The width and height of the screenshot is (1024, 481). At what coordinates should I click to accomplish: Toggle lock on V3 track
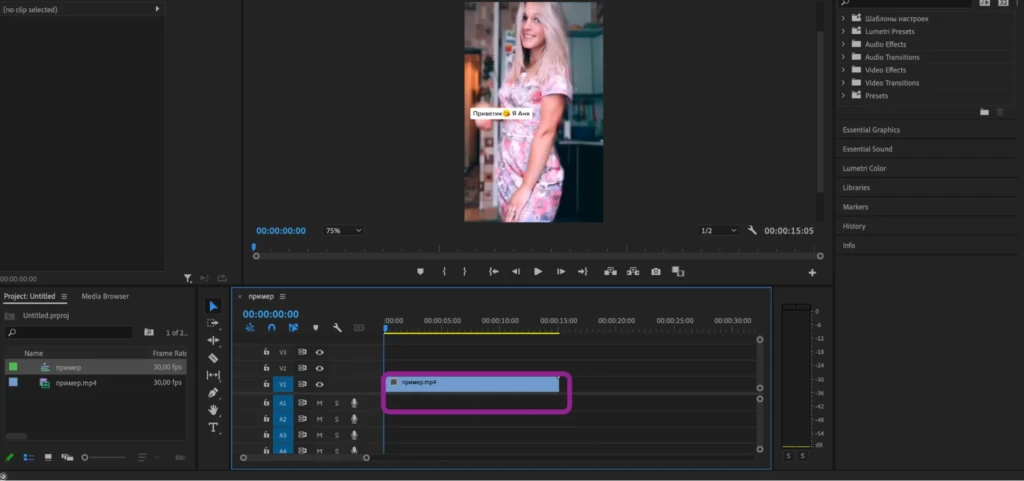coord(266,352)
